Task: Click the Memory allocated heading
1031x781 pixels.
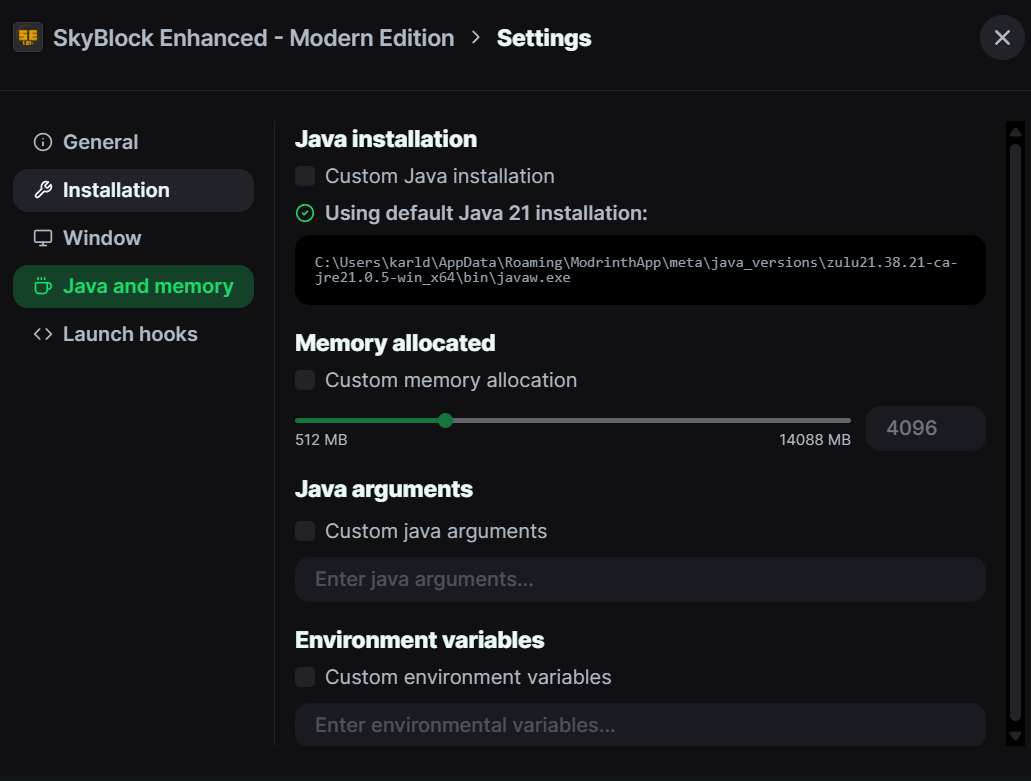Action: point(395,343)
